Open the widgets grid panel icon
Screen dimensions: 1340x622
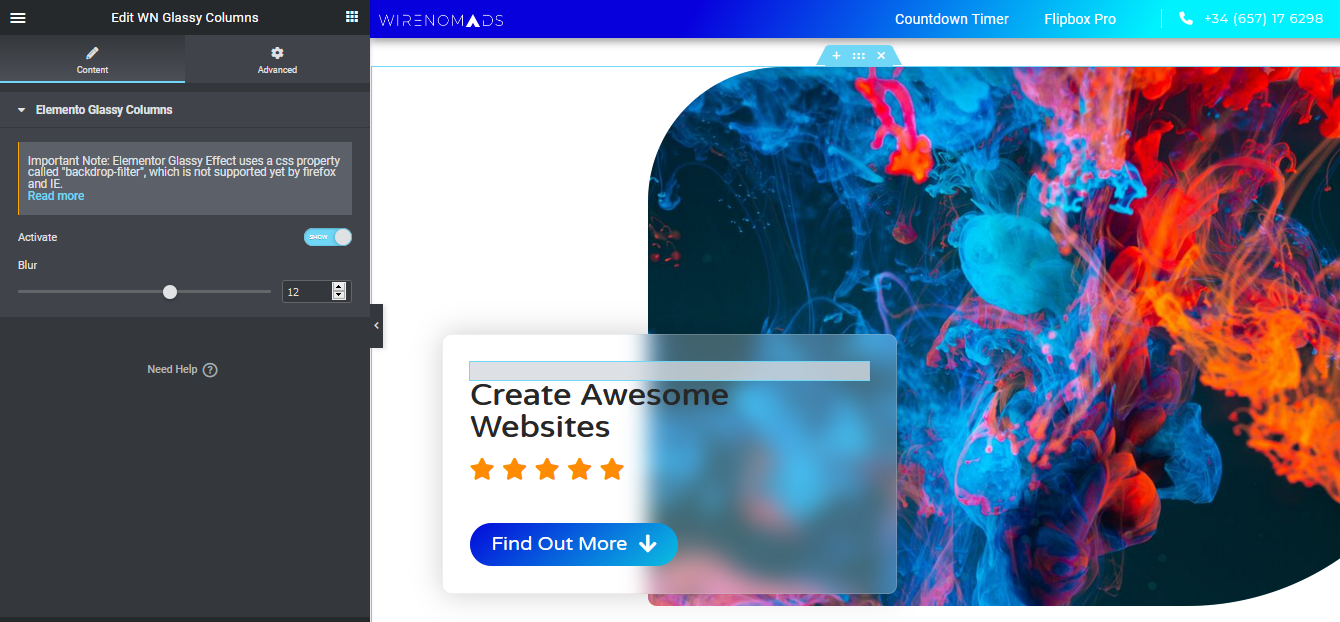click(x=352, y=17)
